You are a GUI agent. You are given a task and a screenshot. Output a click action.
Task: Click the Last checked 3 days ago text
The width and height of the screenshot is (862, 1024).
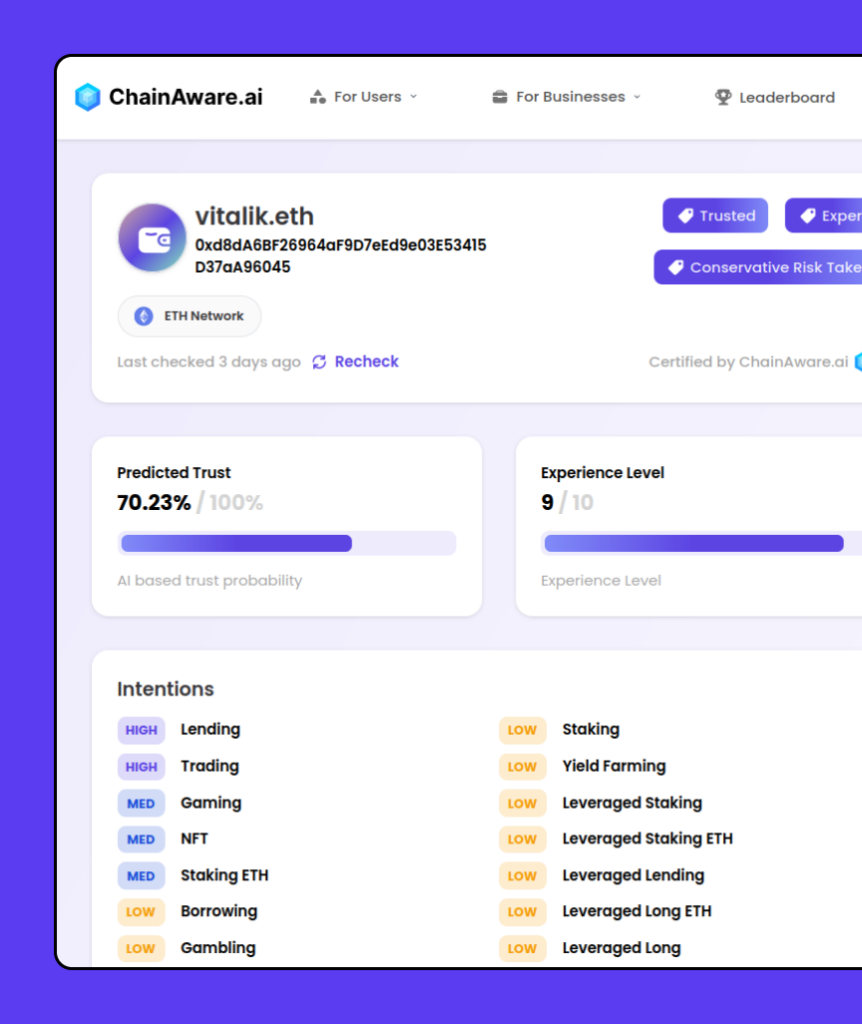209,362
